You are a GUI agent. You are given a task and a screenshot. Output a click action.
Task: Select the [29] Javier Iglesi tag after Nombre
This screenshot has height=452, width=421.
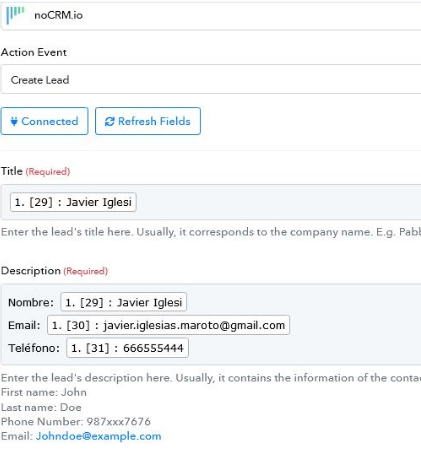(x=124, y=302)
